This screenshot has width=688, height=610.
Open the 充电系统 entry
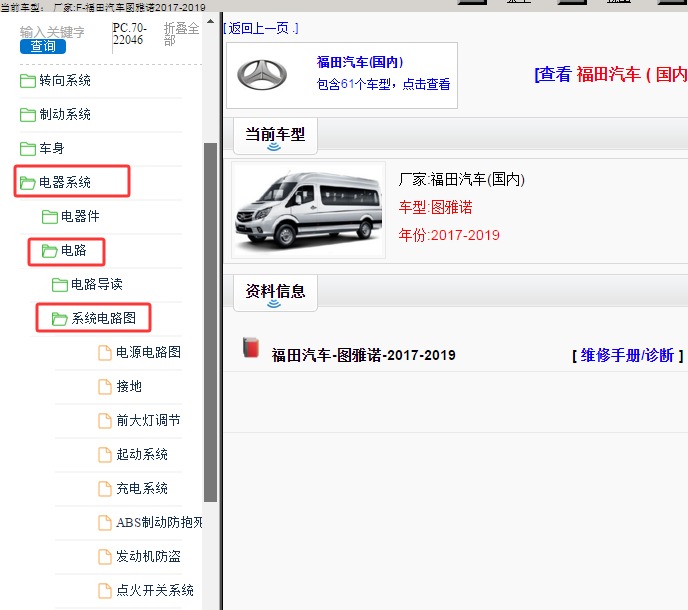point(142,488)
